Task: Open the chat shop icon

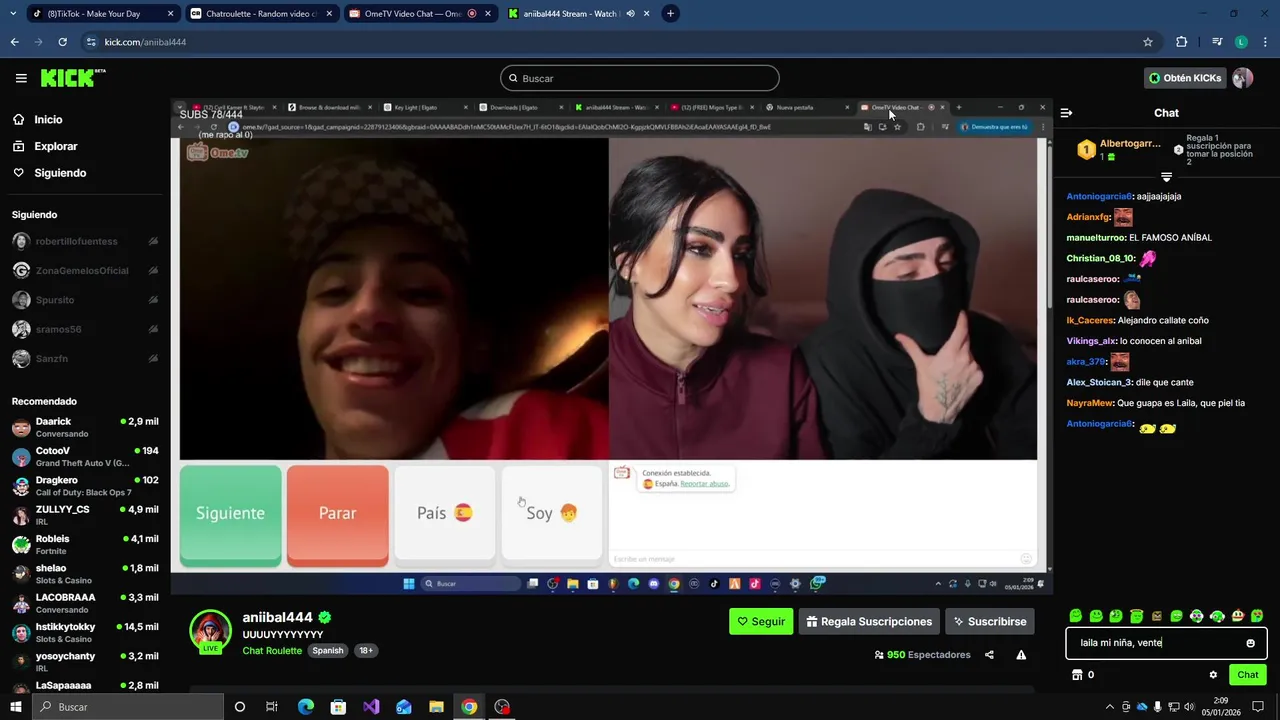Action: click(x=1077, y=675)
